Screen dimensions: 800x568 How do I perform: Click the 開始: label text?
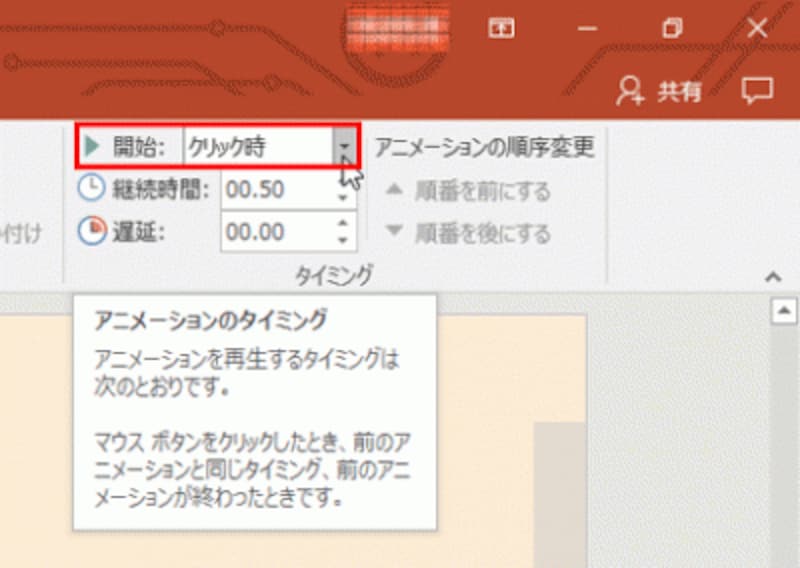click(x=139, y=147)
